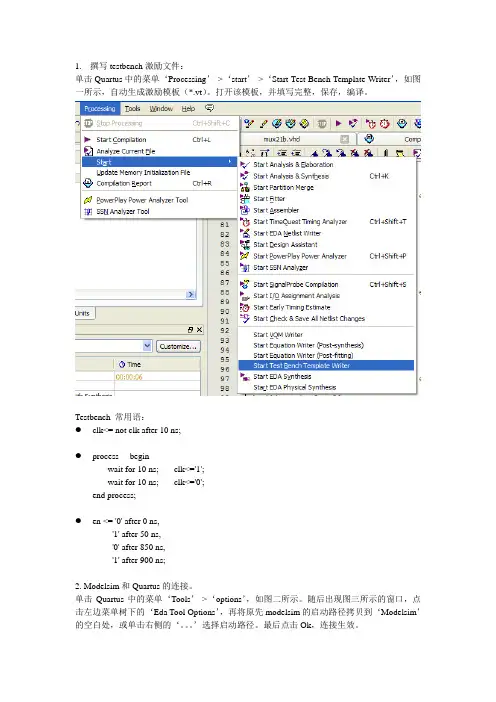Click the Start TimeQuest Timing Analyzer icon
496x702 pixels.
pos(245,222)
